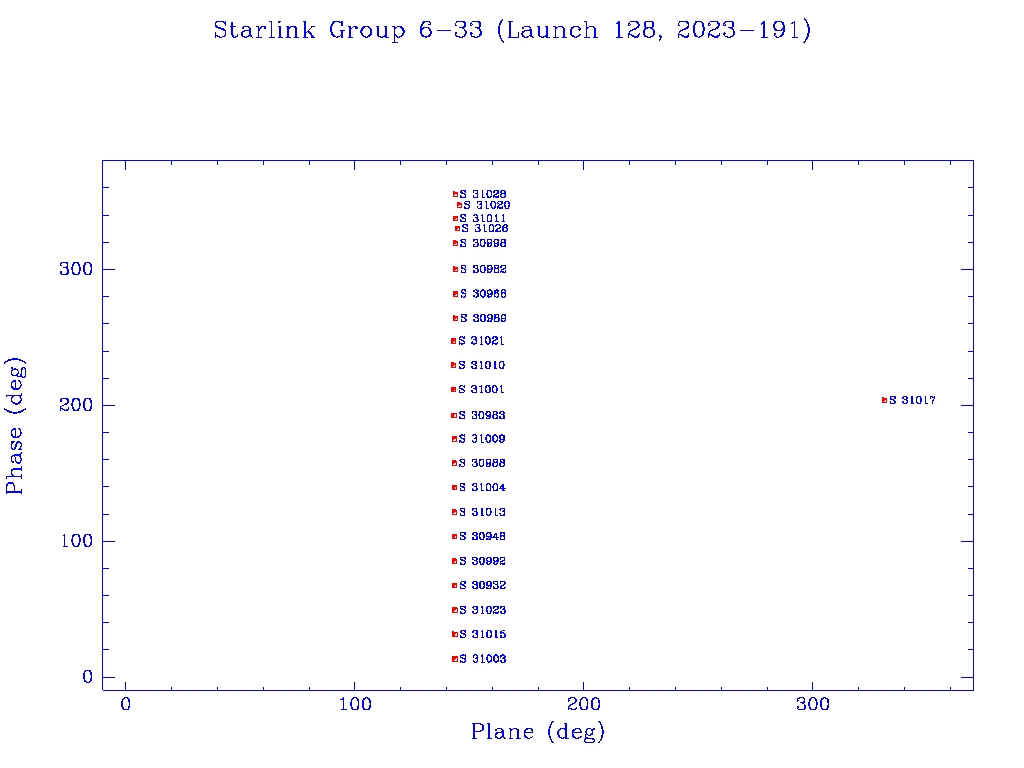1024x768 pixels.
Task: Click the x-axis tick label '100'
Action: tap(355, 704)
